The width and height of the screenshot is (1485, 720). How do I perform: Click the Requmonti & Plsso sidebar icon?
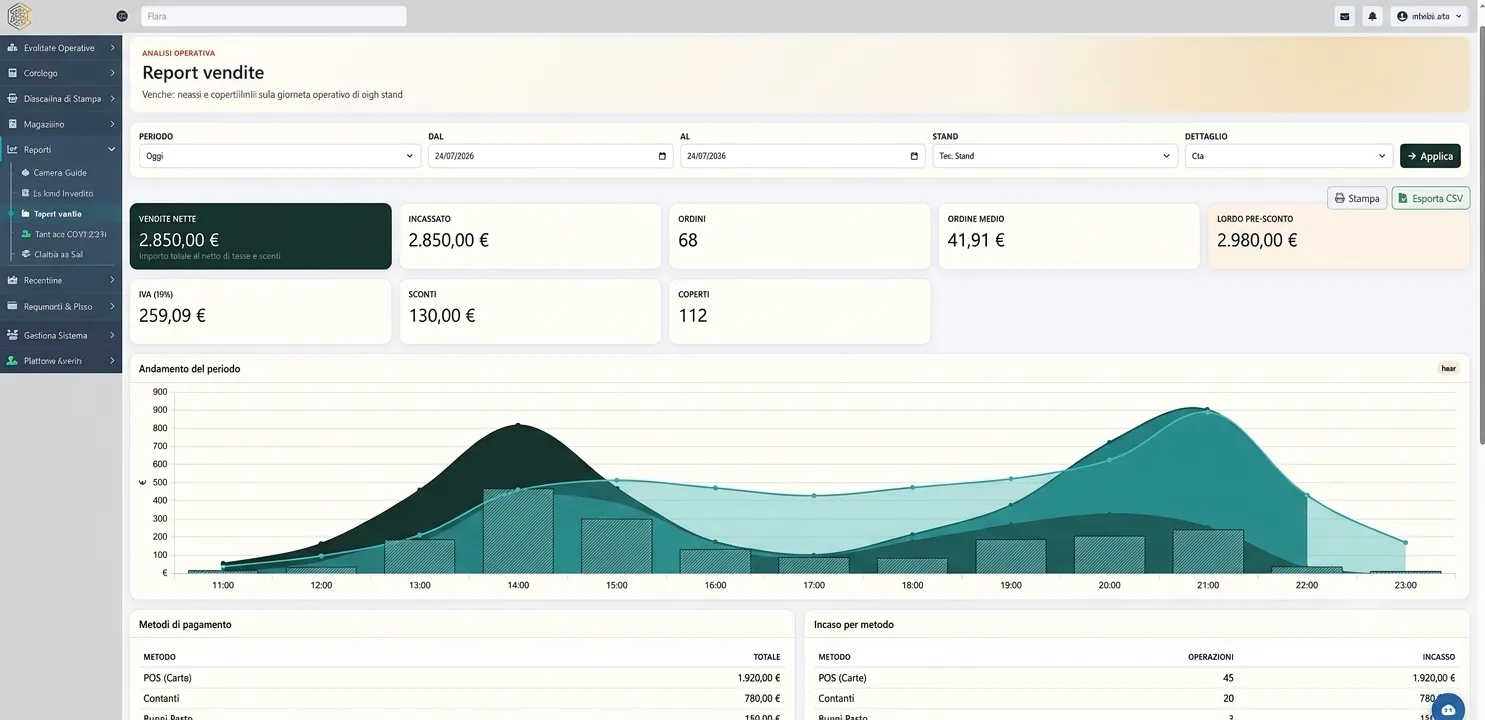[12, 307]
